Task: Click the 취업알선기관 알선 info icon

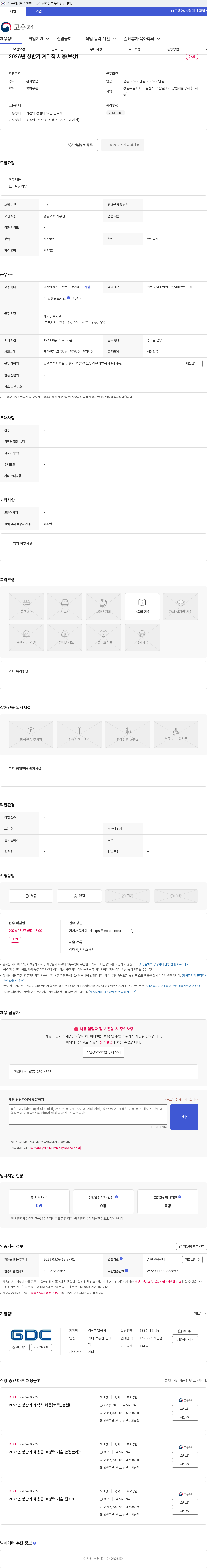Action: (116, 1197)
